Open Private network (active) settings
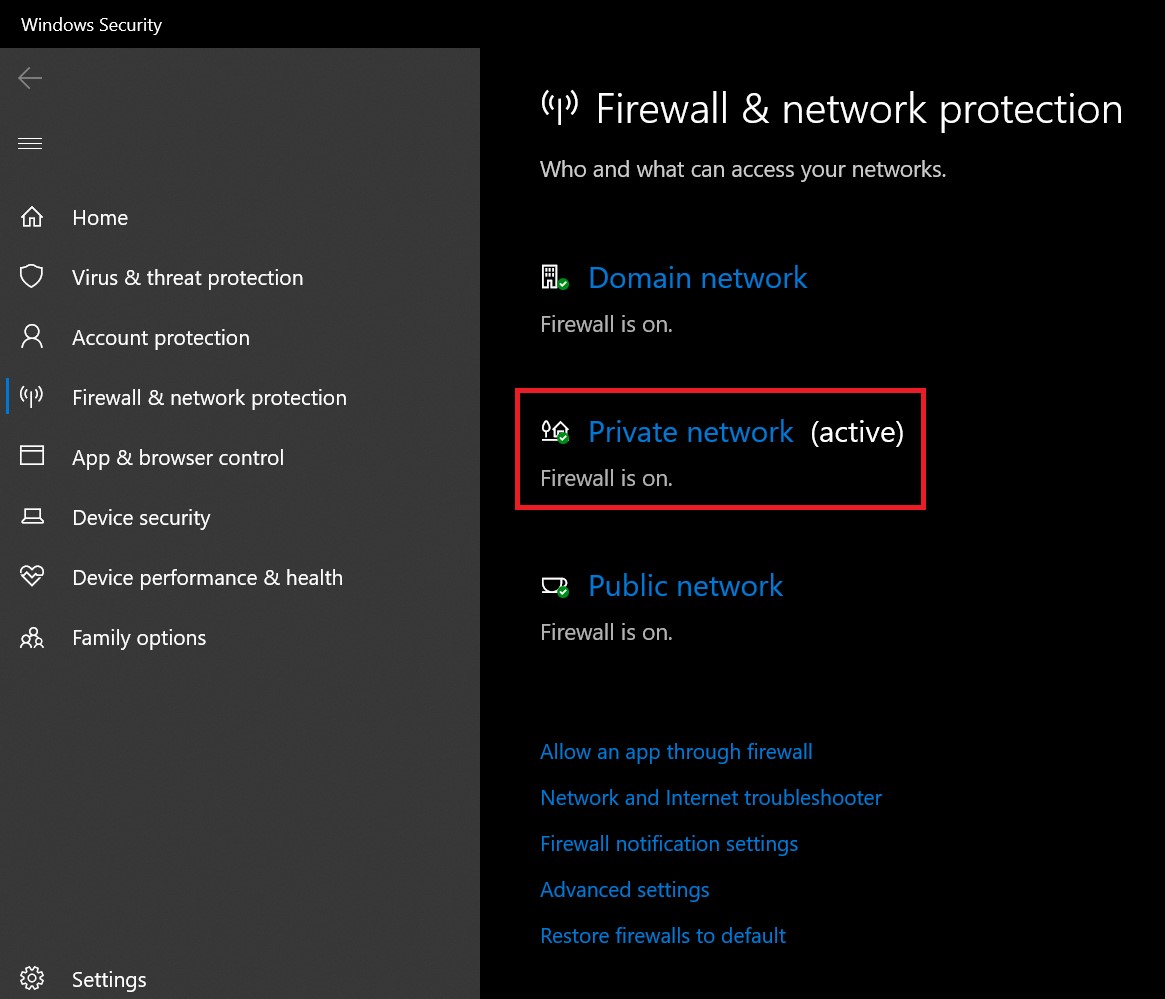The height and width of the screenshot is (999, 1165). 690,432
